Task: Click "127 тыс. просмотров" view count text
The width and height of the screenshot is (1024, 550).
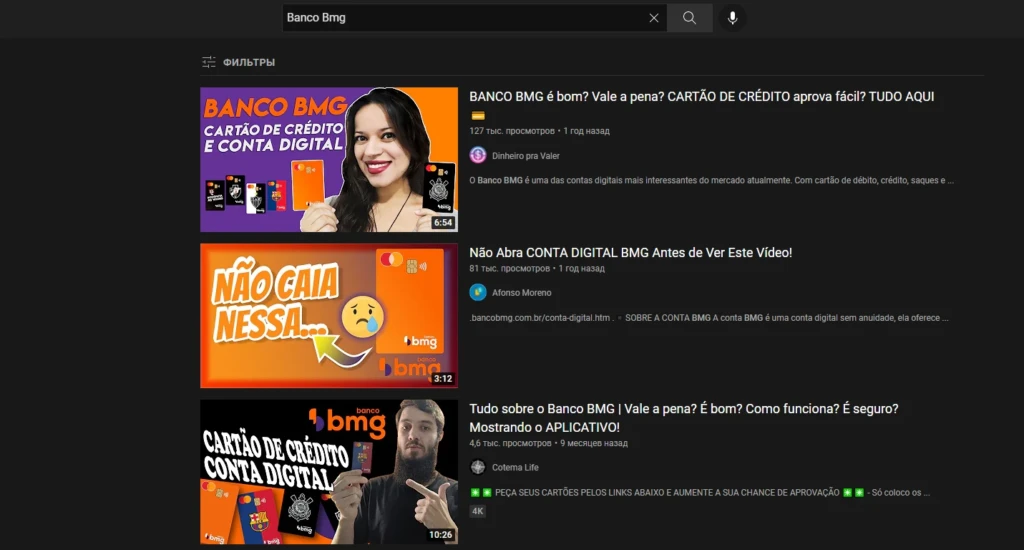Action: [x=511, y=131]
